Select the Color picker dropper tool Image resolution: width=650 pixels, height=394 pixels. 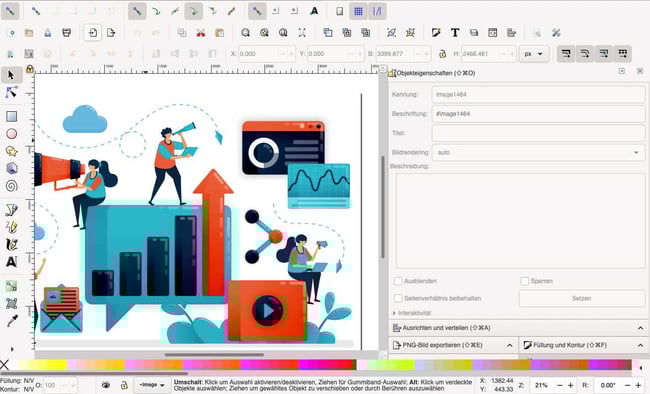tap(11, 321)
